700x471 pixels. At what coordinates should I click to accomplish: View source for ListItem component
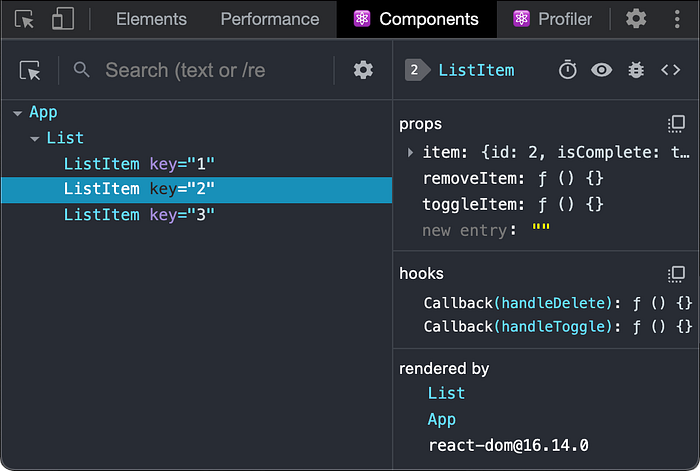pos(670,70)
